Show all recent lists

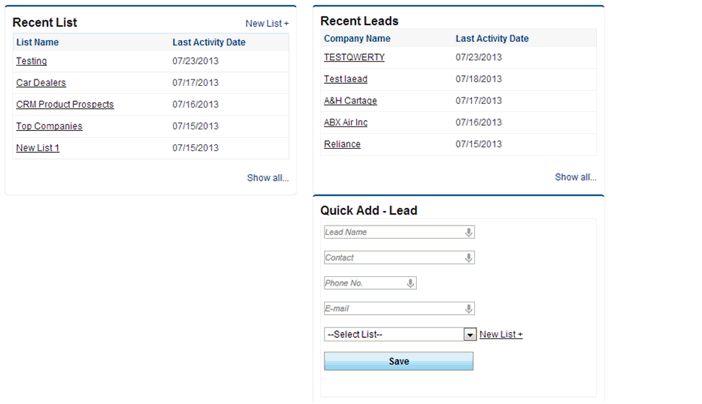coord(268,178)
